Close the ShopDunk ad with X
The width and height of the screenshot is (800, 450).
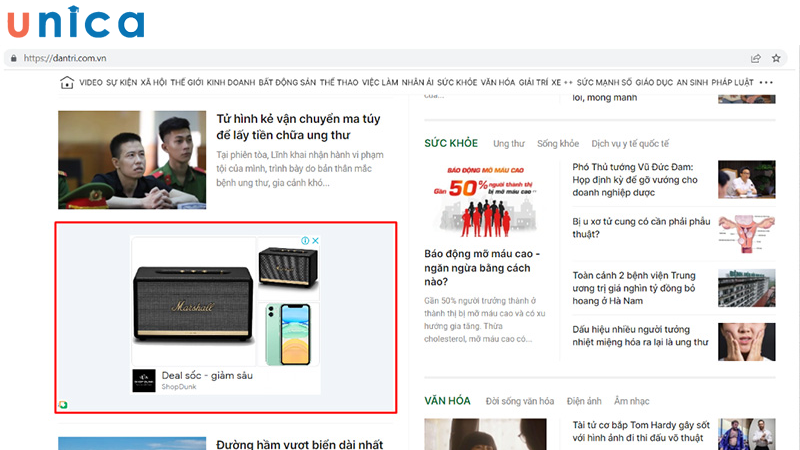point(315,240)
